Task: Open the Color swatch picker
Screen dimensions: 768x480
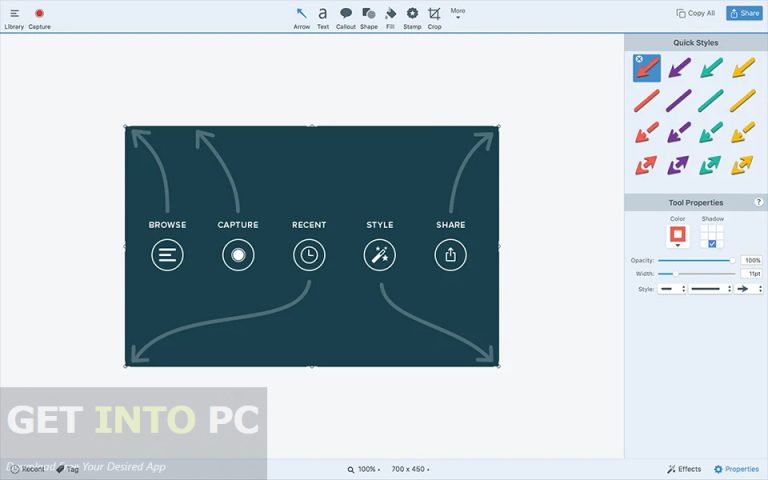Action: coord(677,236)
